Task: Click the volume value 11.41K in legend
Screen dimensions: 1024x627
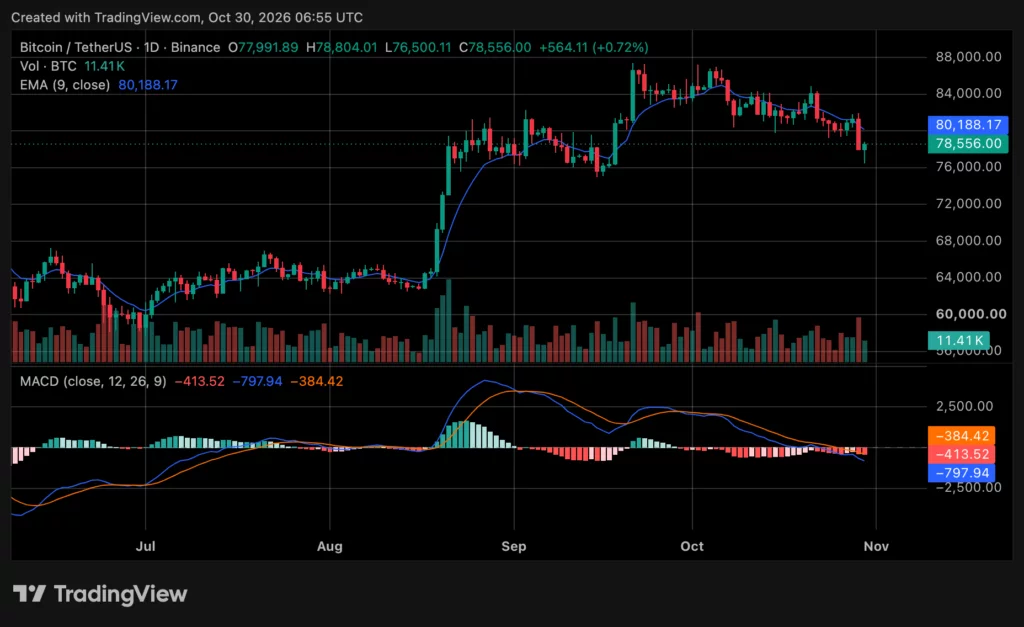Action: [x=104, y=66]
